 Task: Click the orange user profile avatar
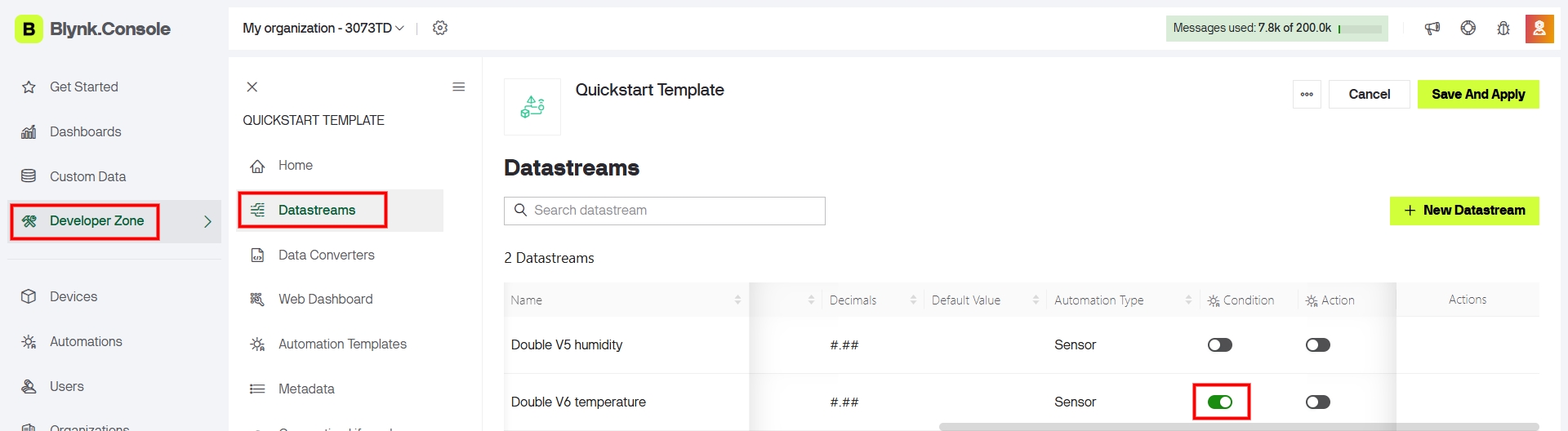pyautogui.click(x=1539, y=29)
